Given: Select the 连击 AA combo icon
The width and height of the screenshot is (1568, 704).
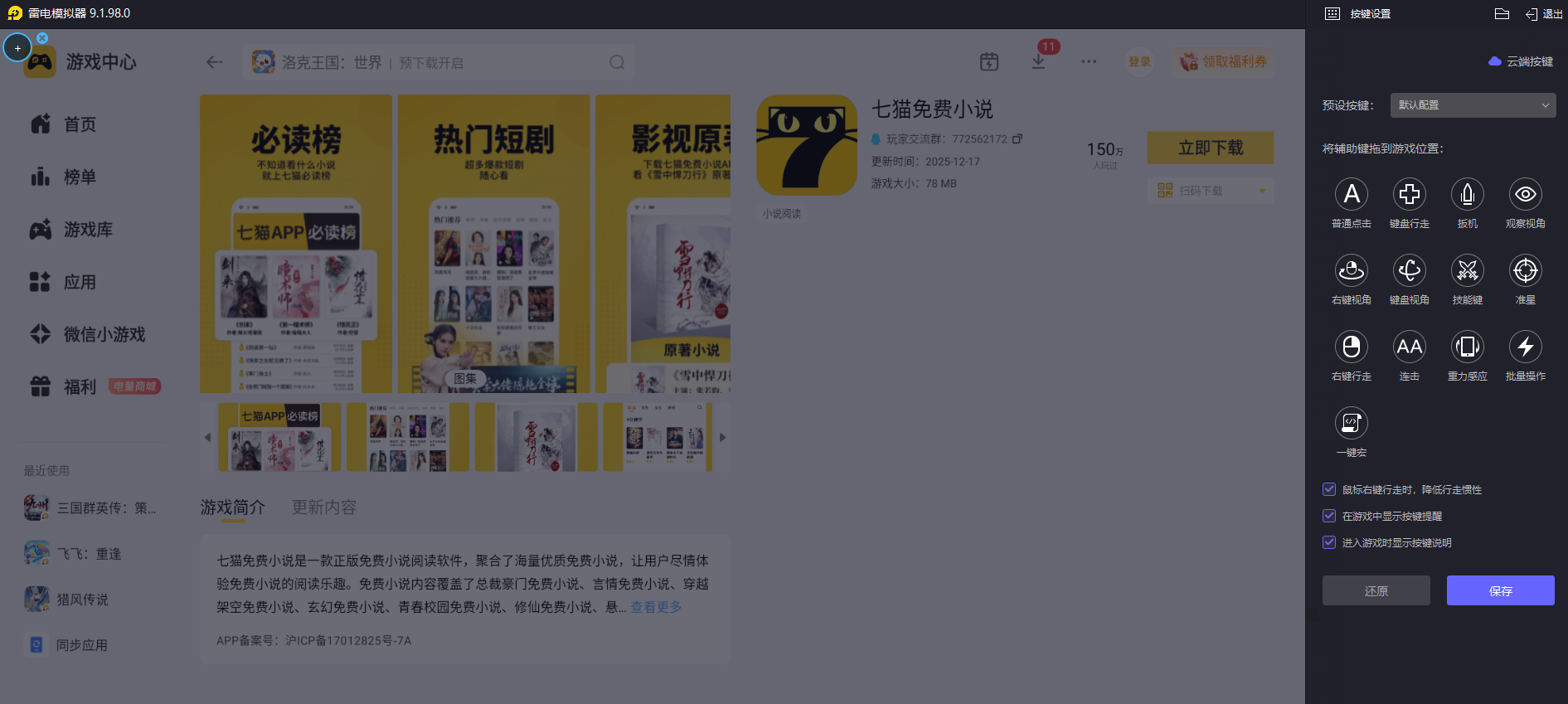Looking at the screenshot, I should click(1409, 347).
